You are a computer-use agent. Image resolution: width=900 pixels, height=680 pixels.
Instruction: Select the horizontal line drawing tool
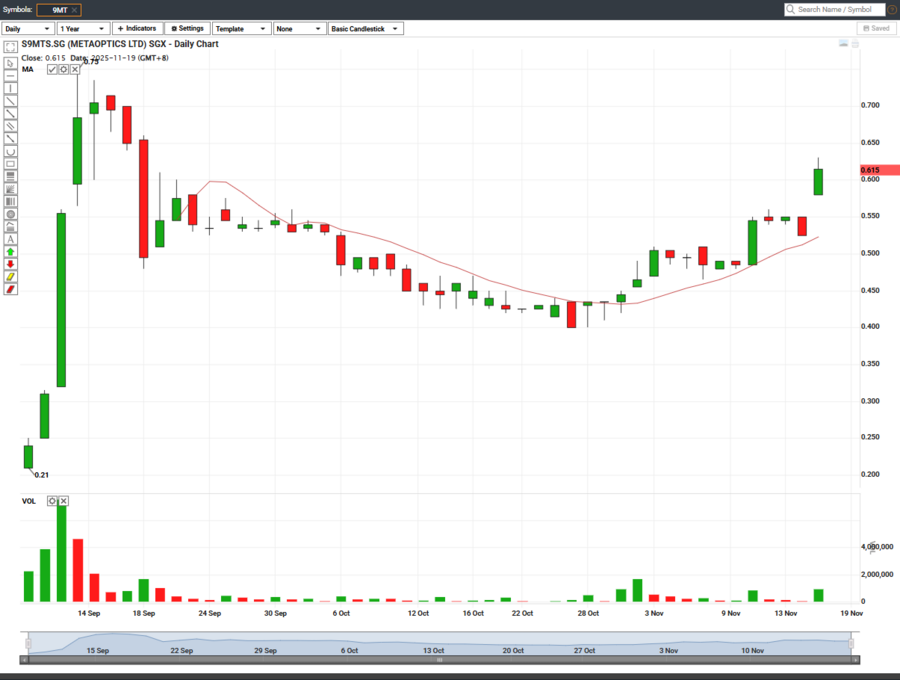pos(10,75)
